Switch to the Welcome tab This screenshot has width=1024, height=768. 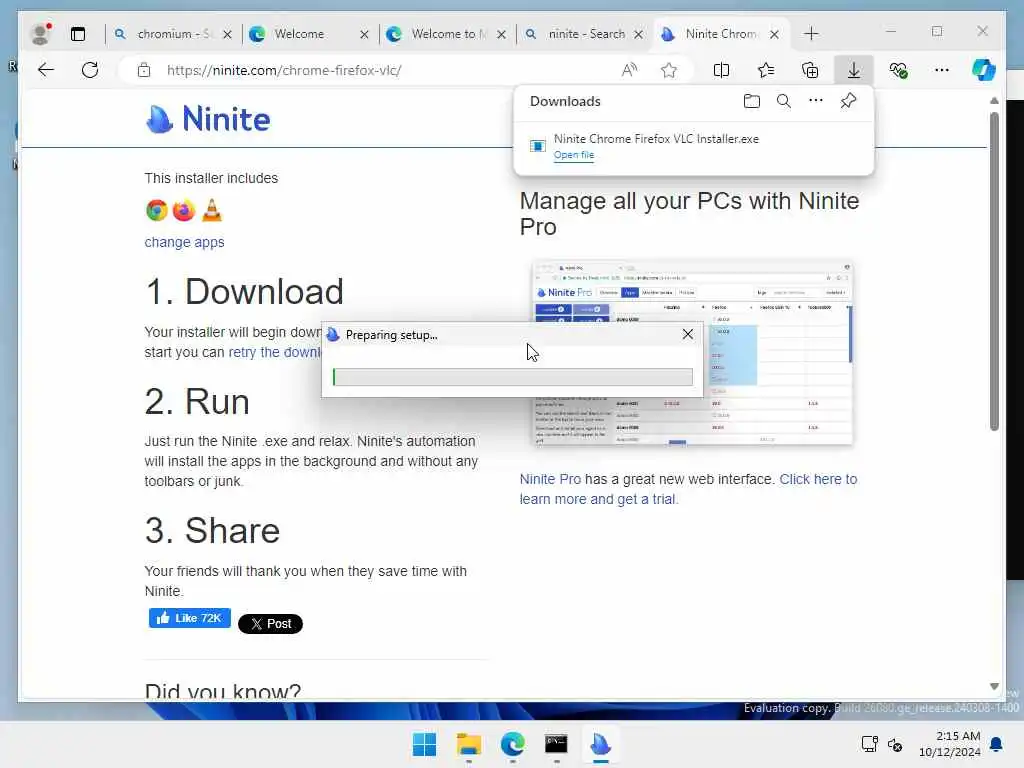tap(299, 34)
